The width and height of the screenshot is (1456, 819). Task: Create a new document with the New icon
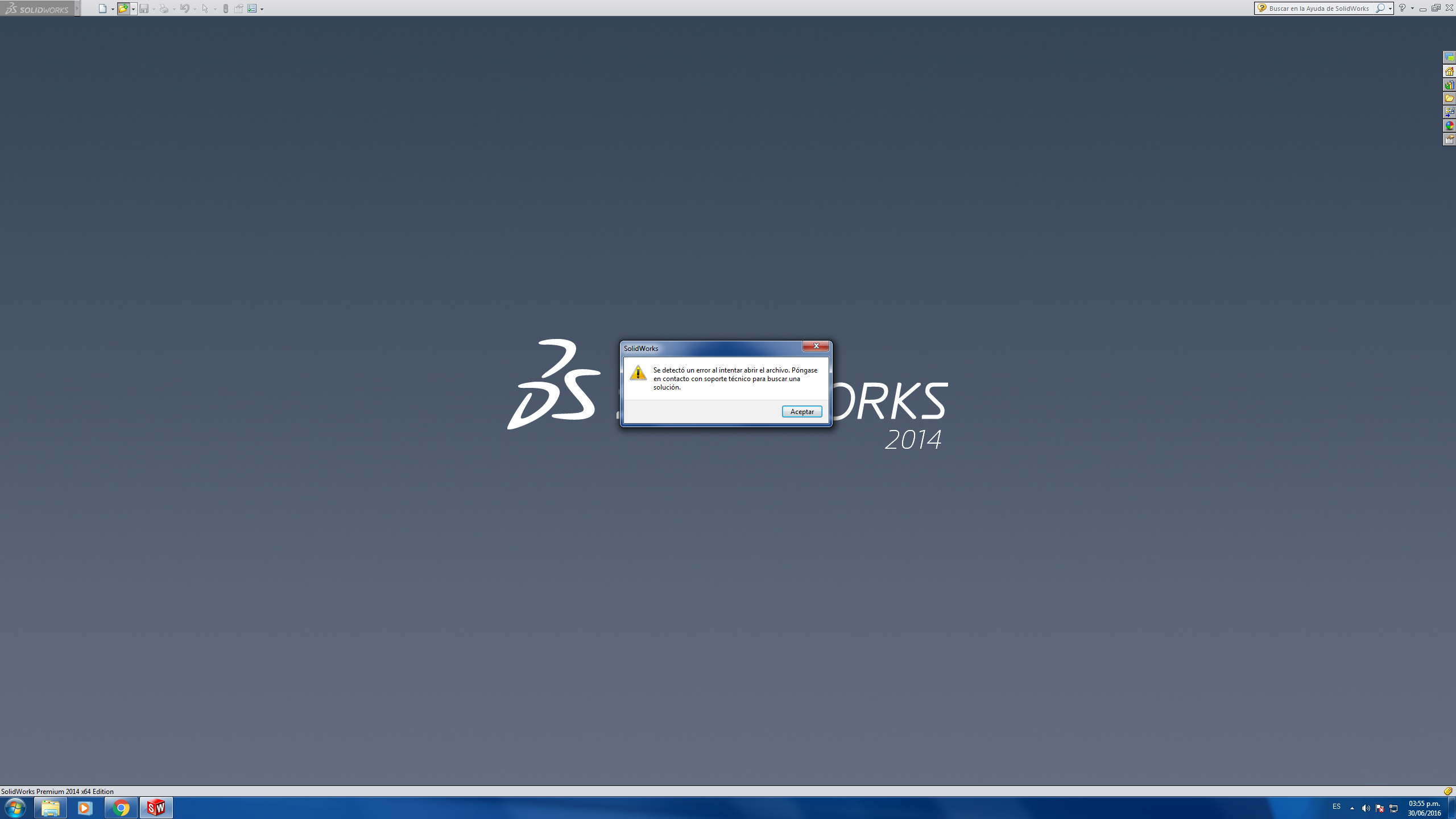pos(102,9)
